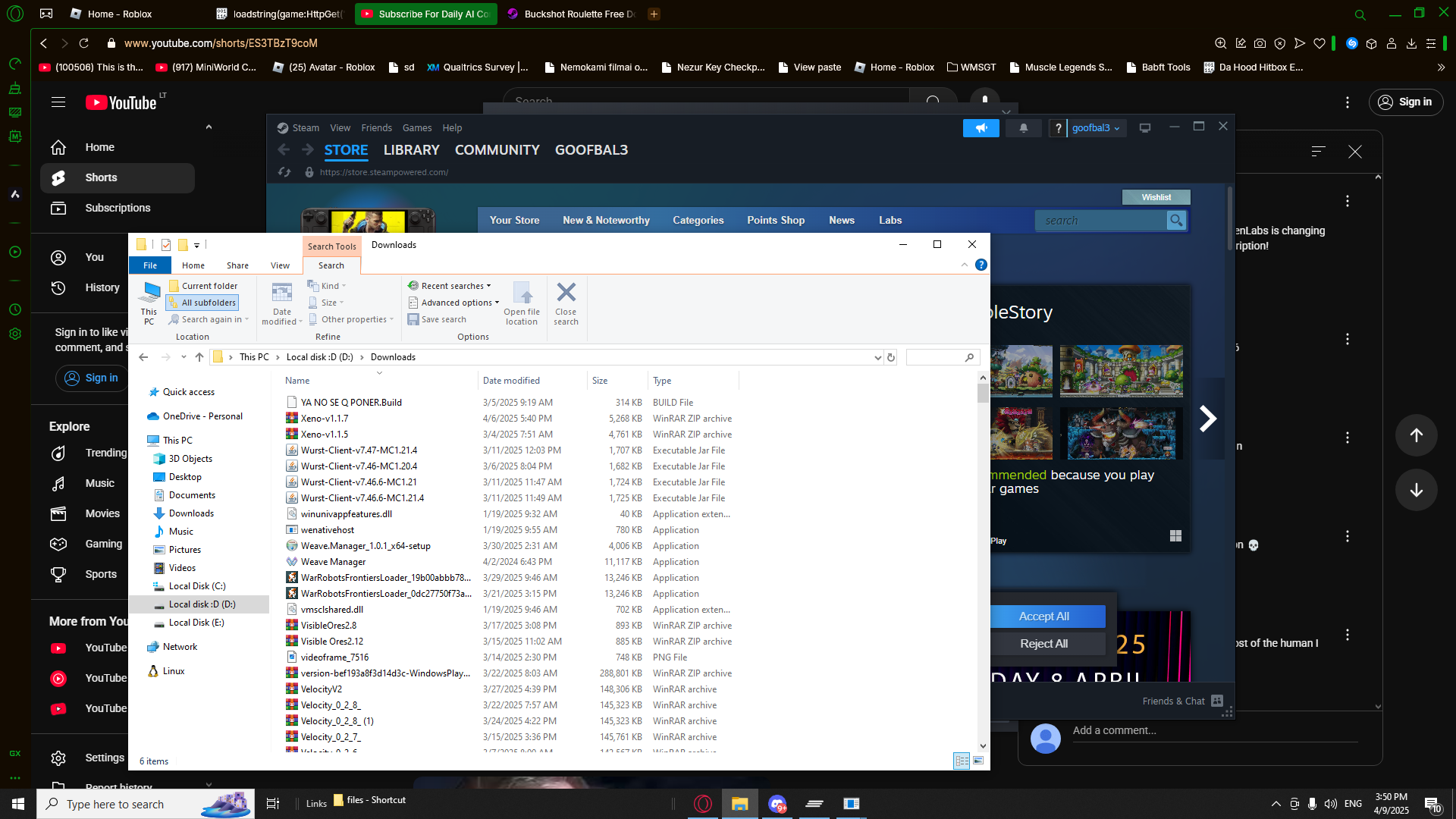Image resolution: width=1456 pixels, height=819 pixels.
Task: Open Points Shop in Steam store
Action: click(776, 220)
